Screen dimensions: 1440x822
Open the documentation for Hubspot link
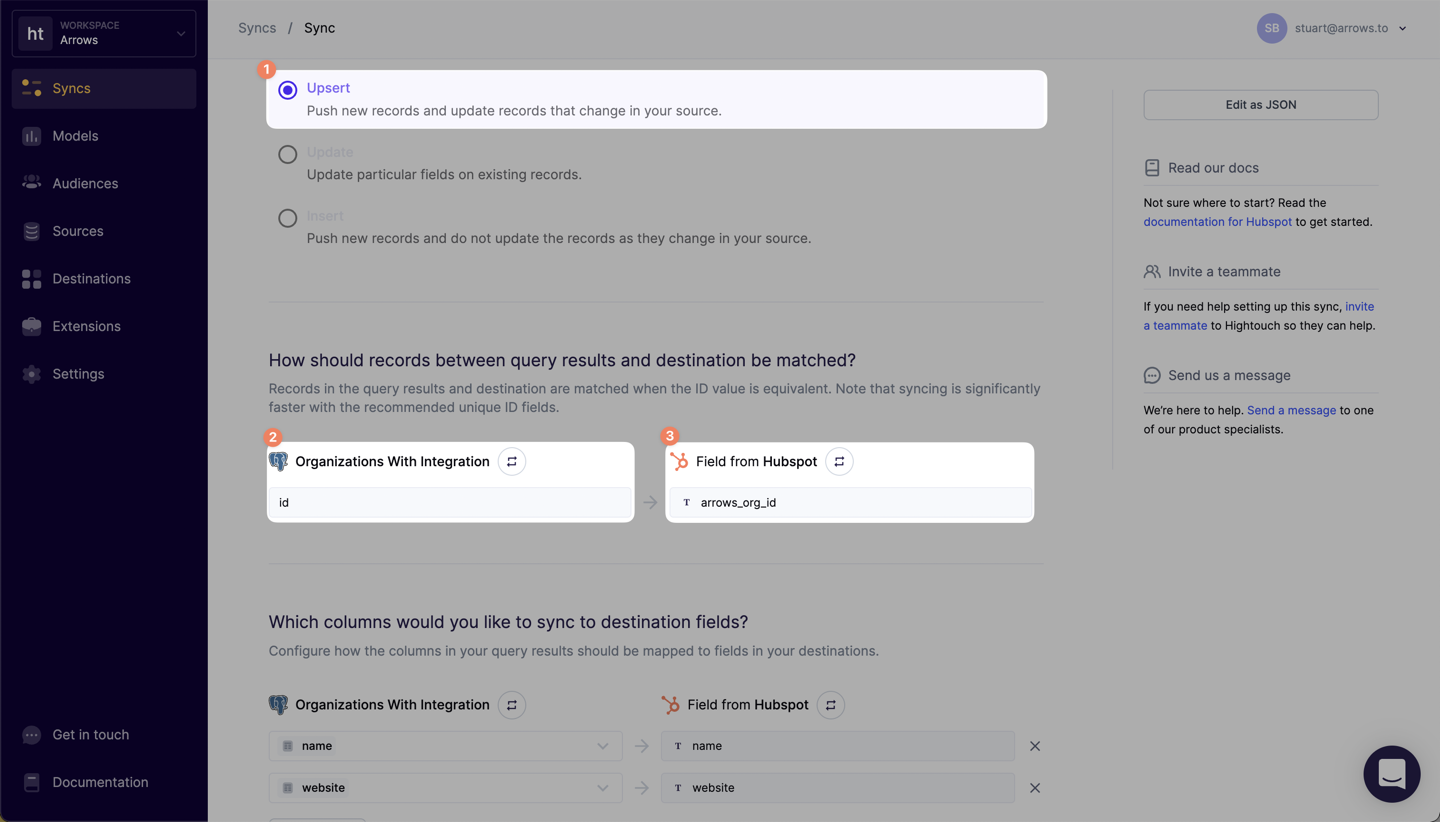[1217, 222]
